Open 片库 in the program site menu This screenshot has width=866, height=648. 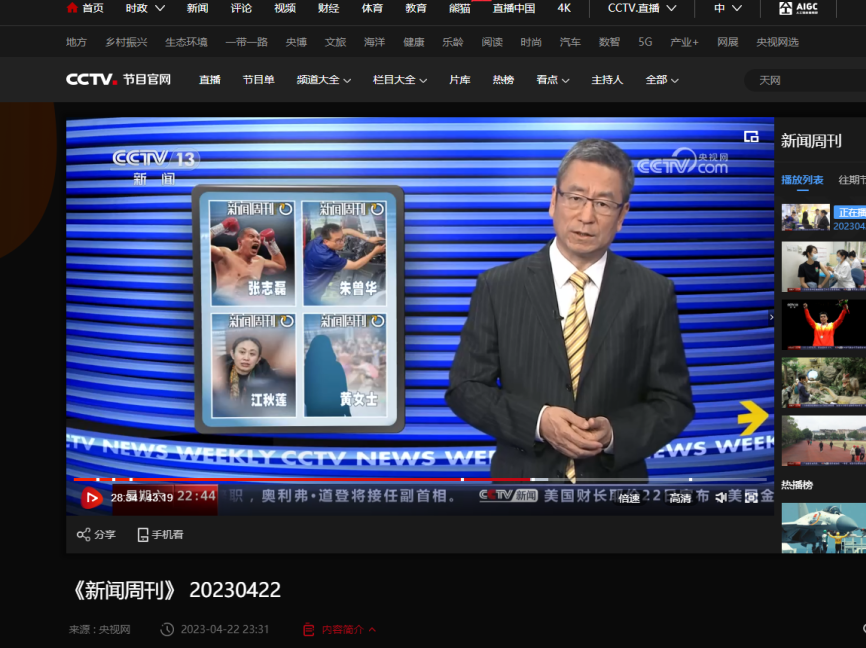[x=460, y=80]
